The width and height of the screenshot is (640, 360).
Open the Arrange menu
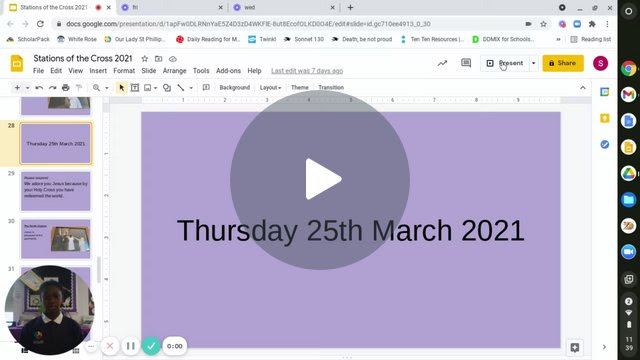coord(174,71)
